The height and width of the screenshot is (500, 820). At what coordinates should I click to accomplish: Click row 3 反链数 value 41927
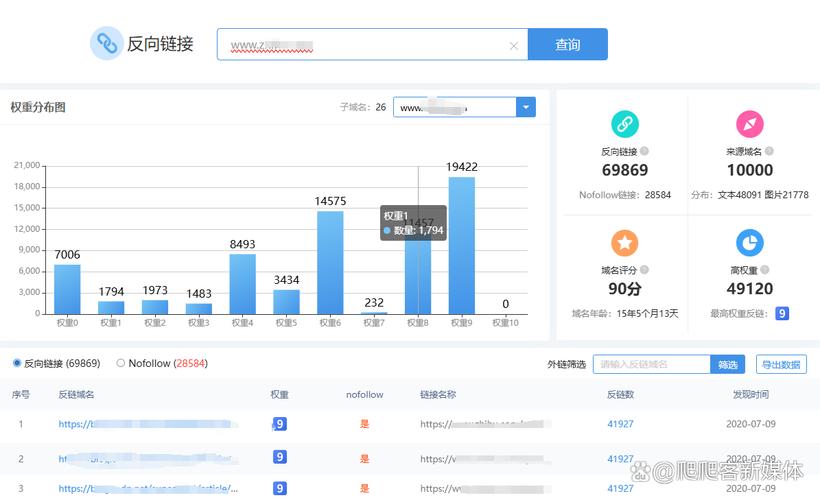pos(620,488)
